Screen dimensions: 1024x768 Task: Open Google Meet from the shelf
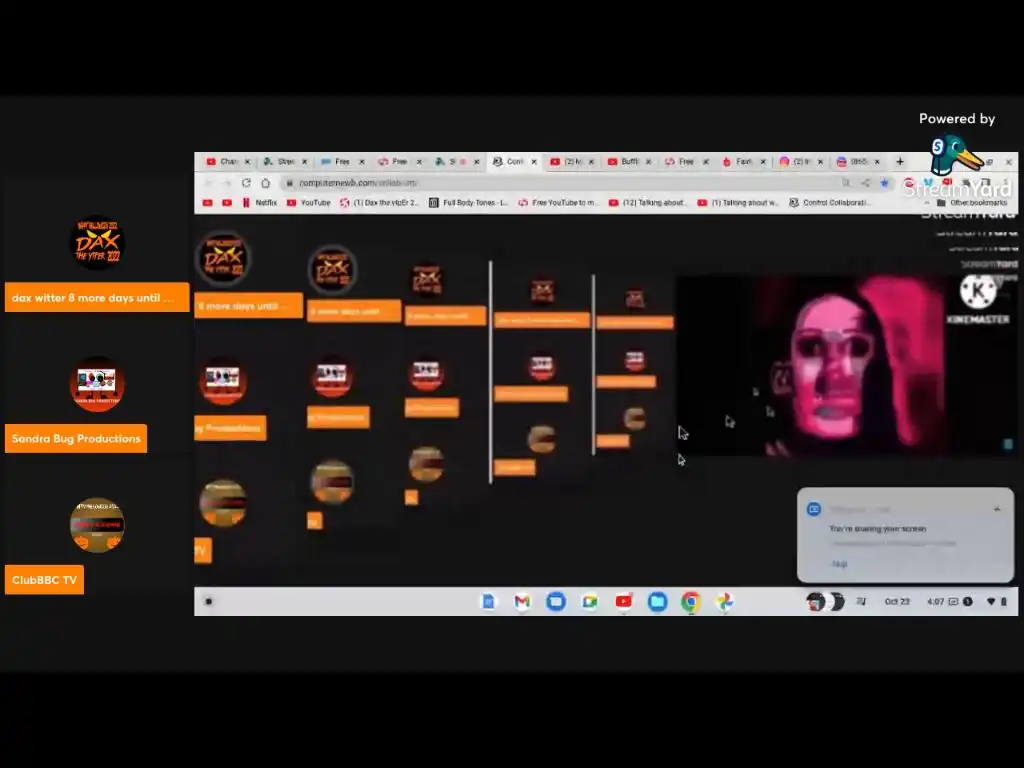590,601
